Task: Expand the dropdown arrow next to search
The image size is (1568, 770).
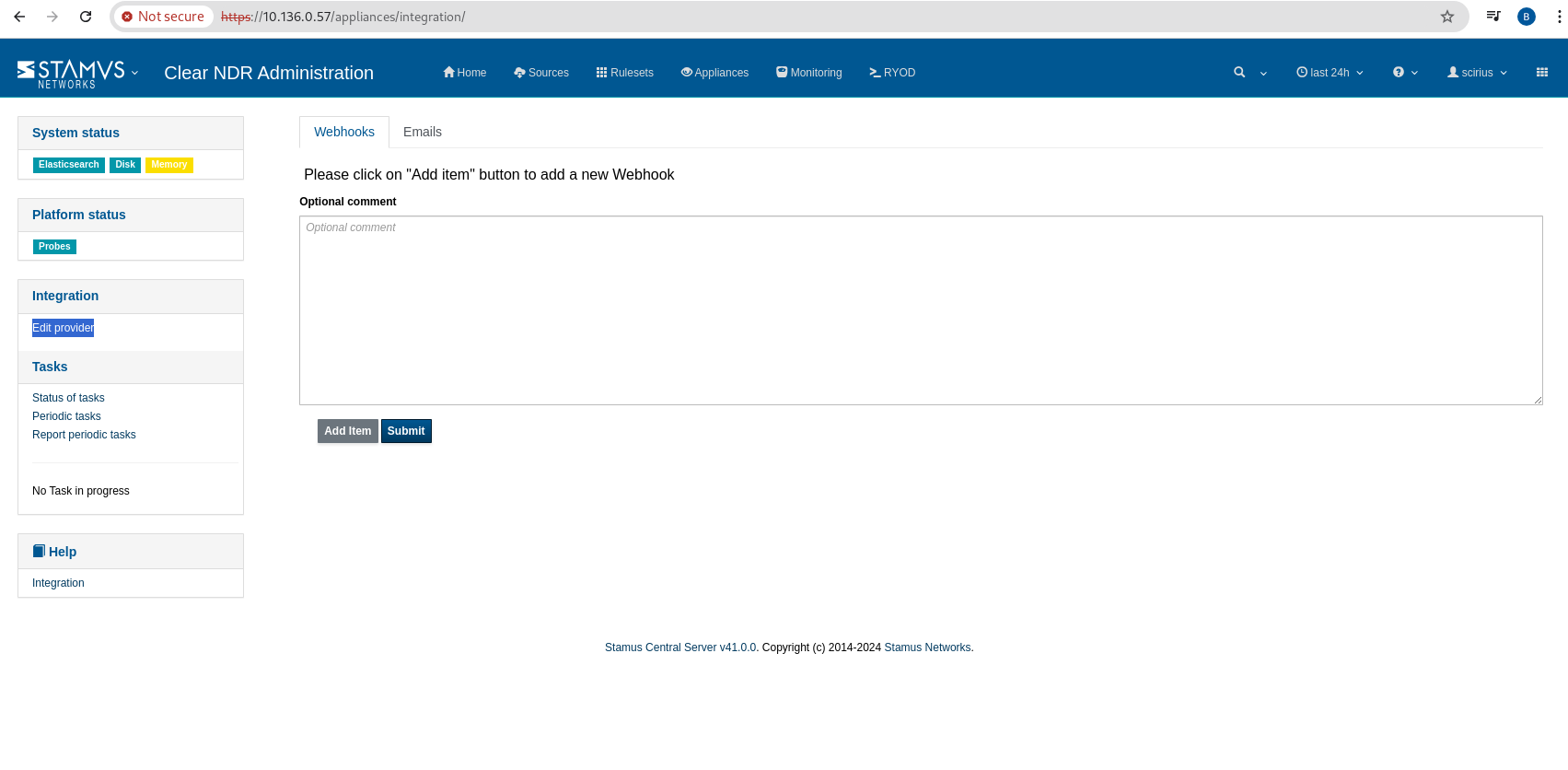Action: (1263, 74)
